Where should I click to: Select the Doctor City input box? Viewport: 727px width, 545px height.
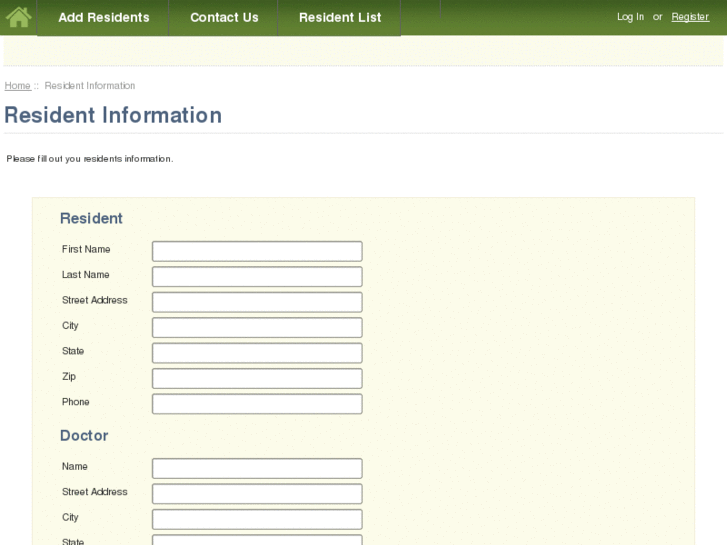point(257,519)
